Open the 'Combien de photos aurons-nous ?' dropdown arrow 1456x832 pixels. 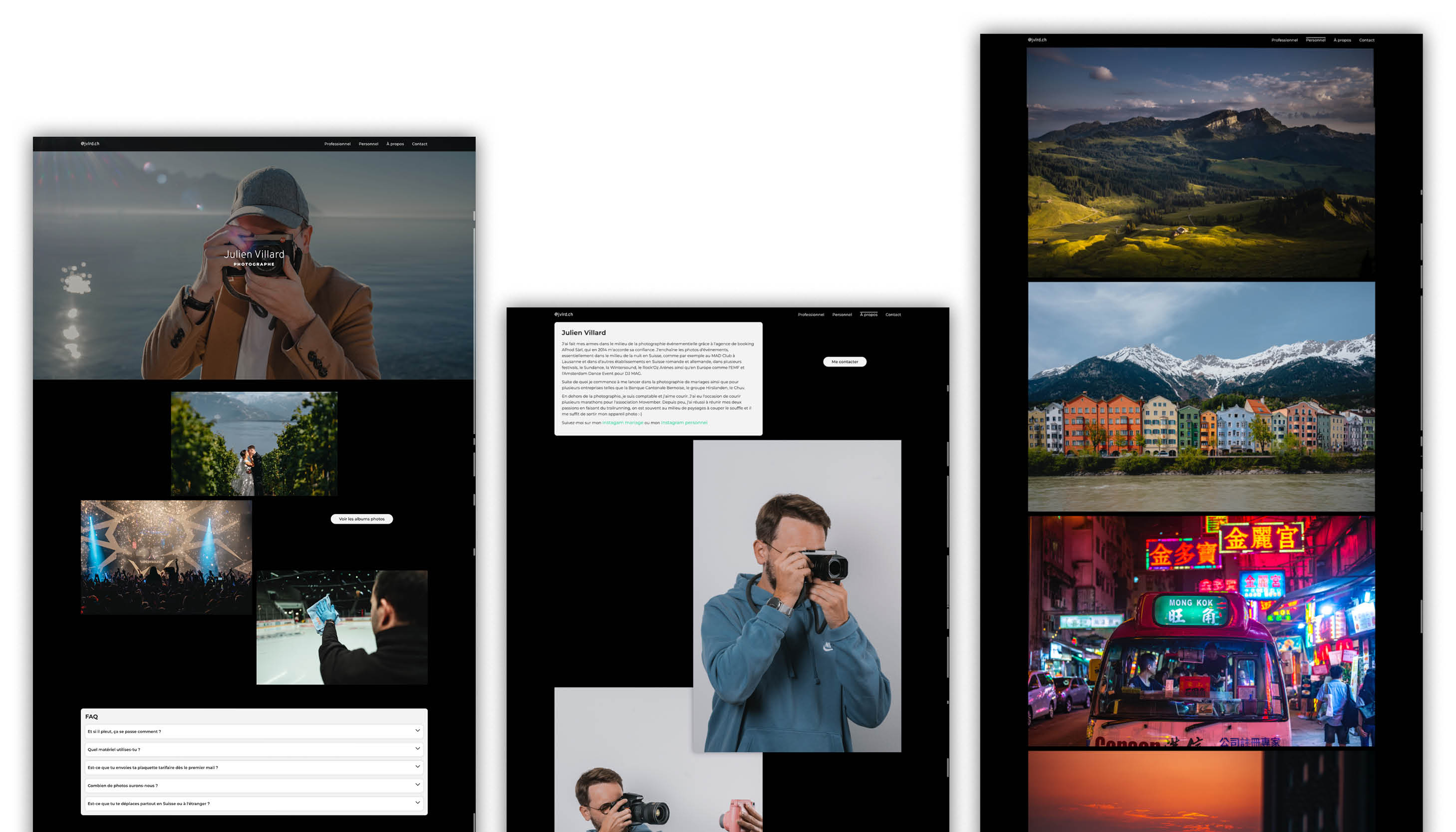click(417, 785)
